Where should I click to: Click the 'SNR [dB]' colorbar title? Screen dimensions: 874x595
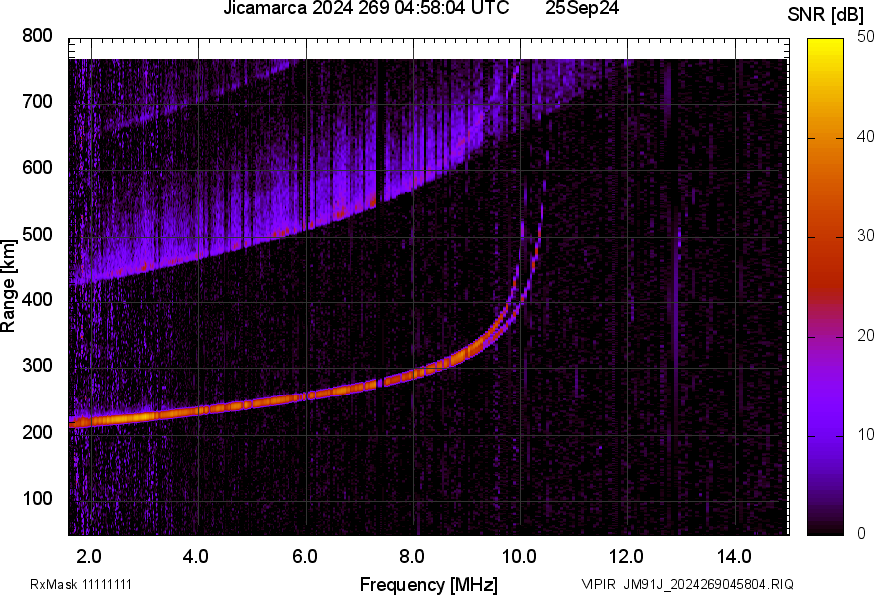825,15
